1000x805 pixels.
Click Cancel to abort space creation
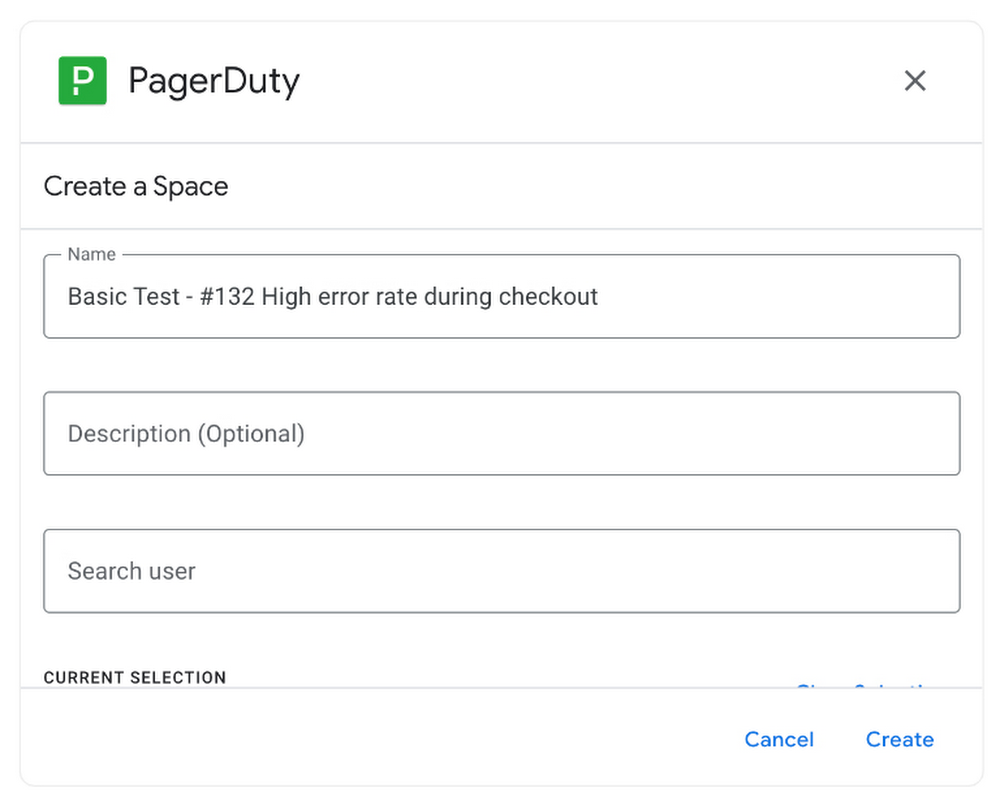point(779,739)
